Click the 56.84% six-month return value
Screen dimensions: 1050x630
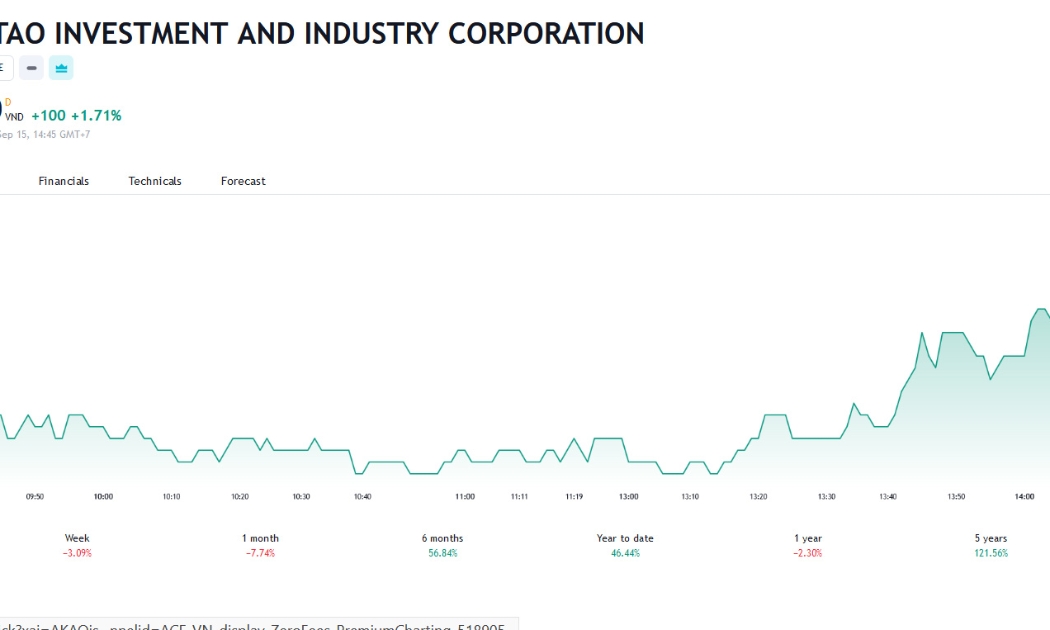(x=443, y=553)
